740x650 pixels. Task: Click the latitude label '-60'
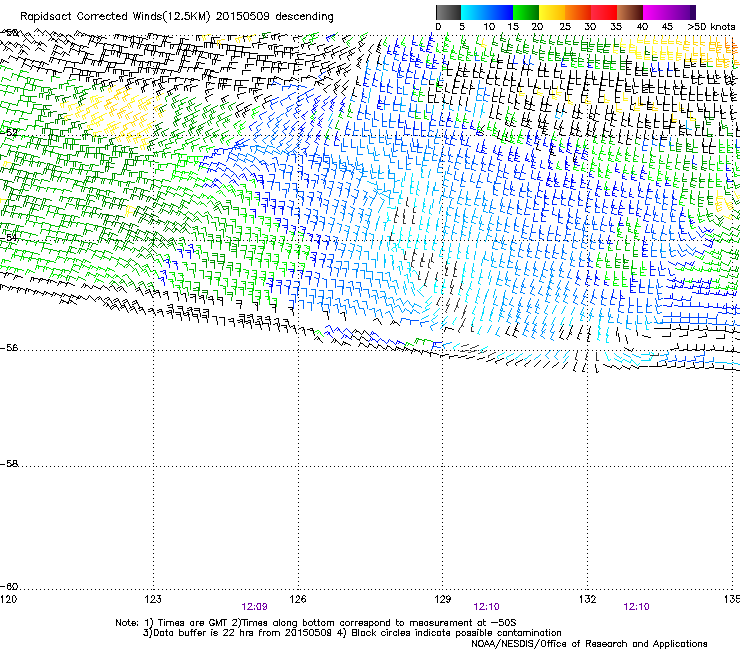[9, 587]
